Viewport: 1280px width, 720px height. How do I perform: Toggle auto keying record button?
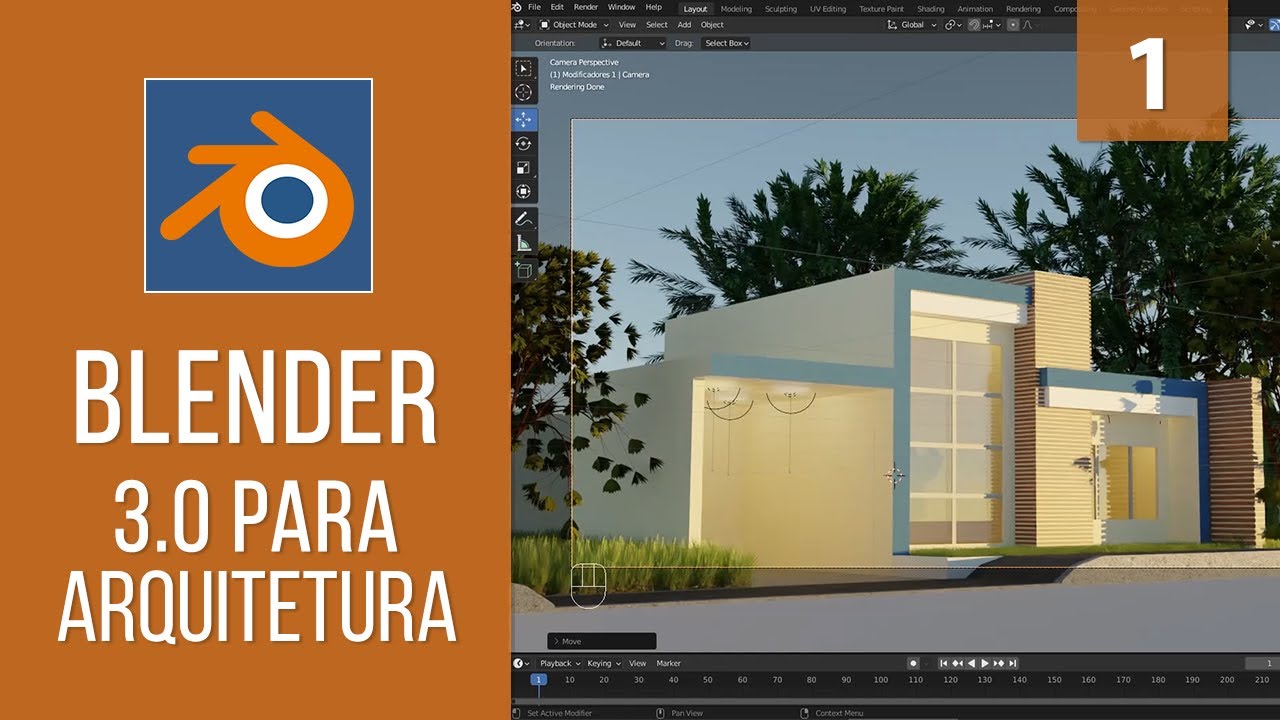tap(913, 663)
